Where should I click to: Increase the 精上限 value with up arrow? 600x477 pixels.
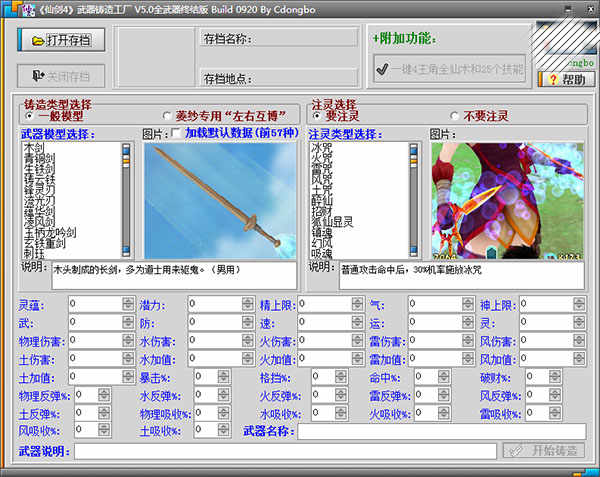357,301
